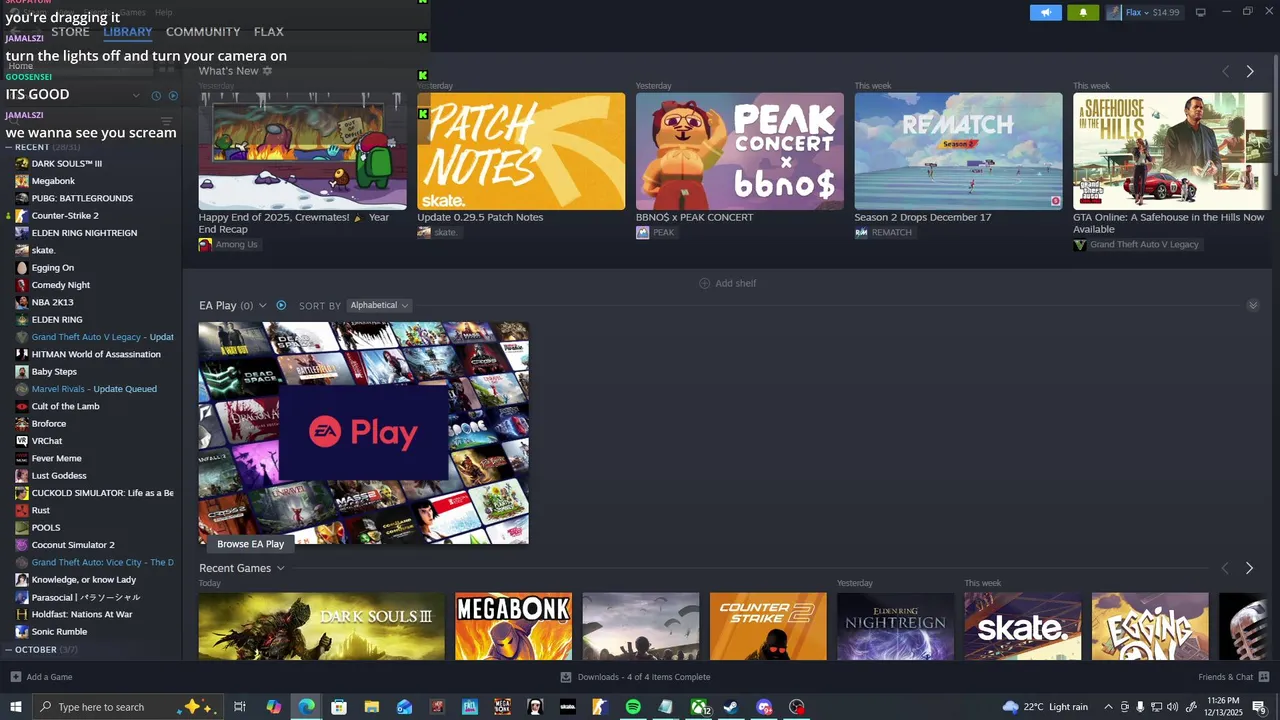Select Sonic Rumble in game list
This screenshot has height=720, width=1280.
[59, 632]
